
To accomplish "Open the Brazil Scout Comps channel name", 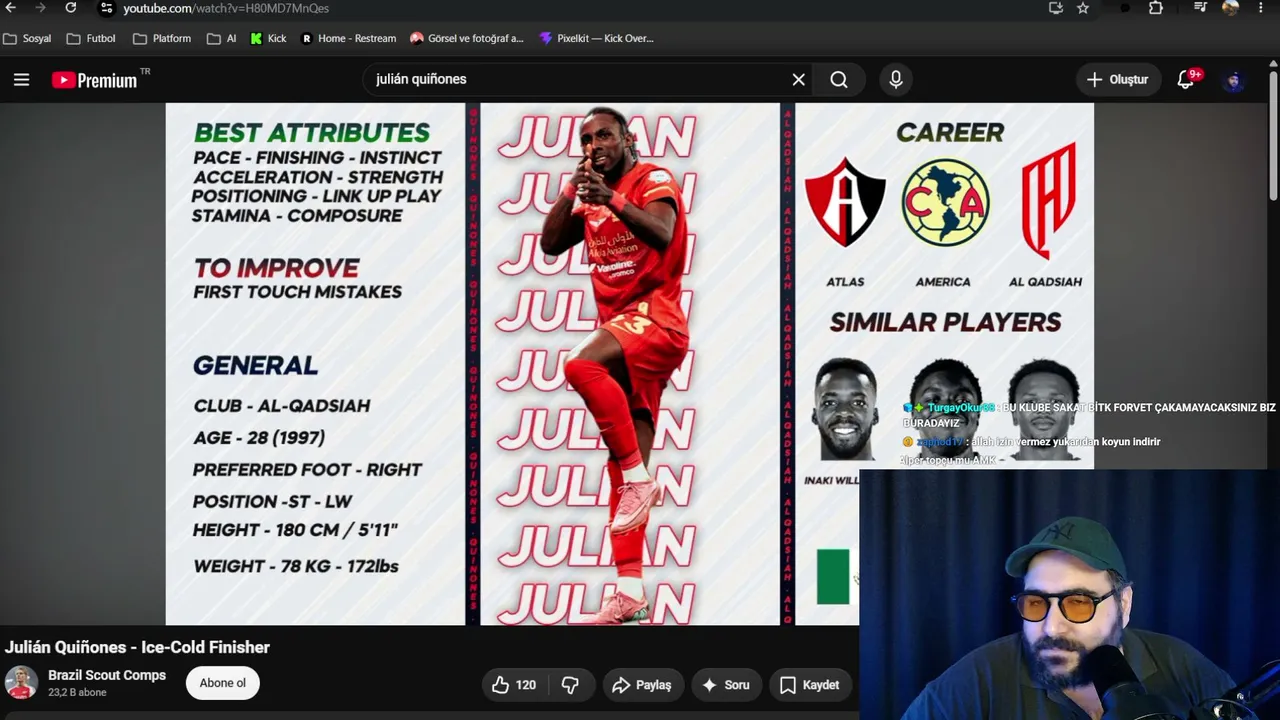I will 107,675.
